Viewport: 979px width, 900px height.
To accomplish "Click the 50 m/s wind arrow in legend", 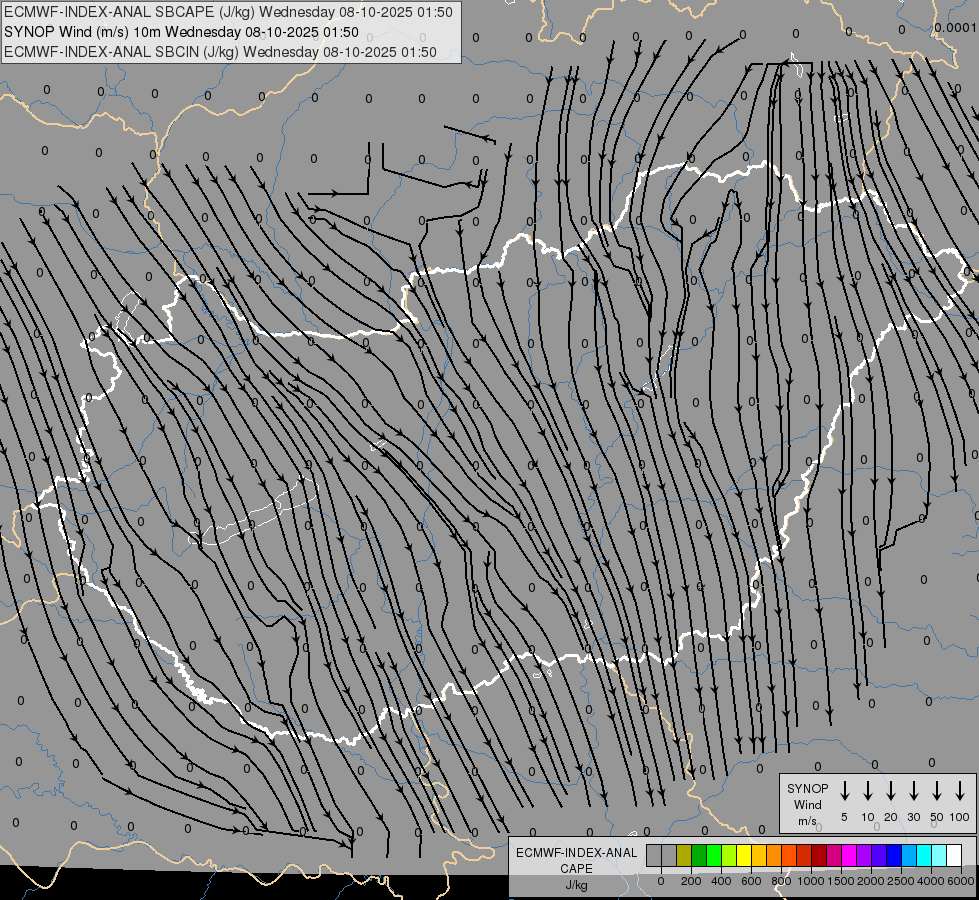I will tap(937, 791).
